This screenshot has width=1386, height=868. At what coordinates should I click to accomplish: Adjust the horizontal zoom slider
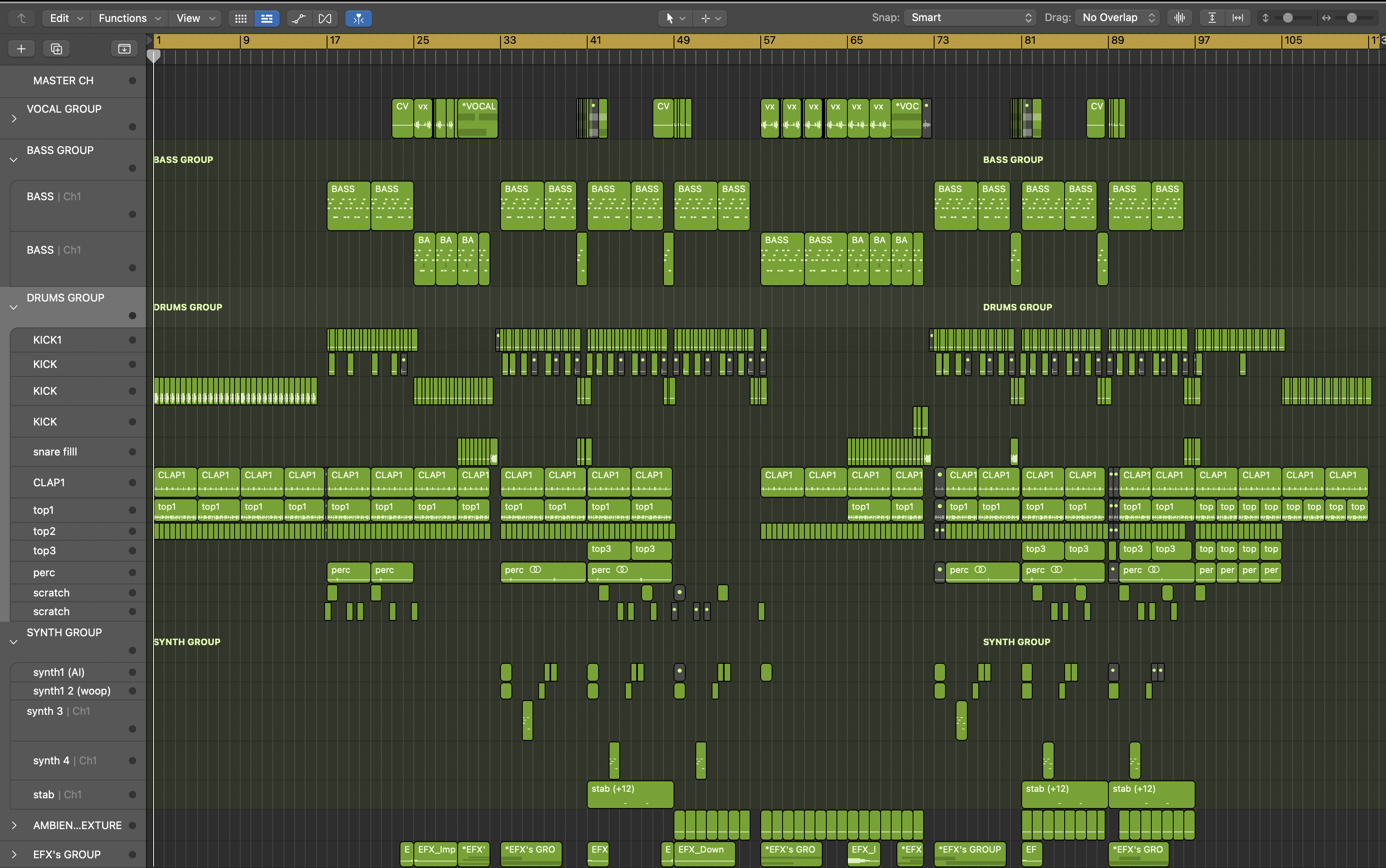click(x=1352, y=18)
